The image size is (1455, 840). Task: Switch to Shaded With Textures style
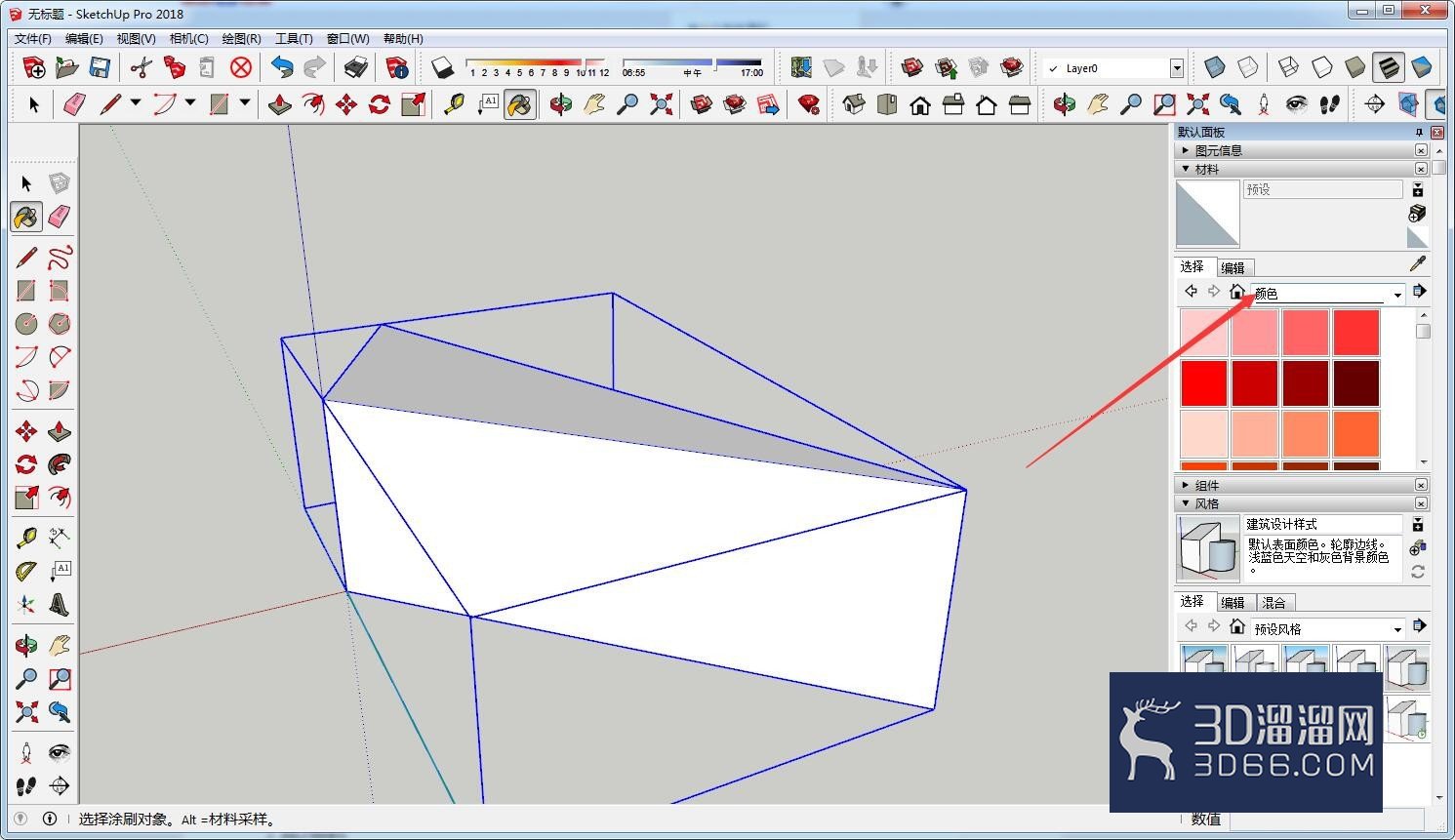click(x=1388, y=67)
